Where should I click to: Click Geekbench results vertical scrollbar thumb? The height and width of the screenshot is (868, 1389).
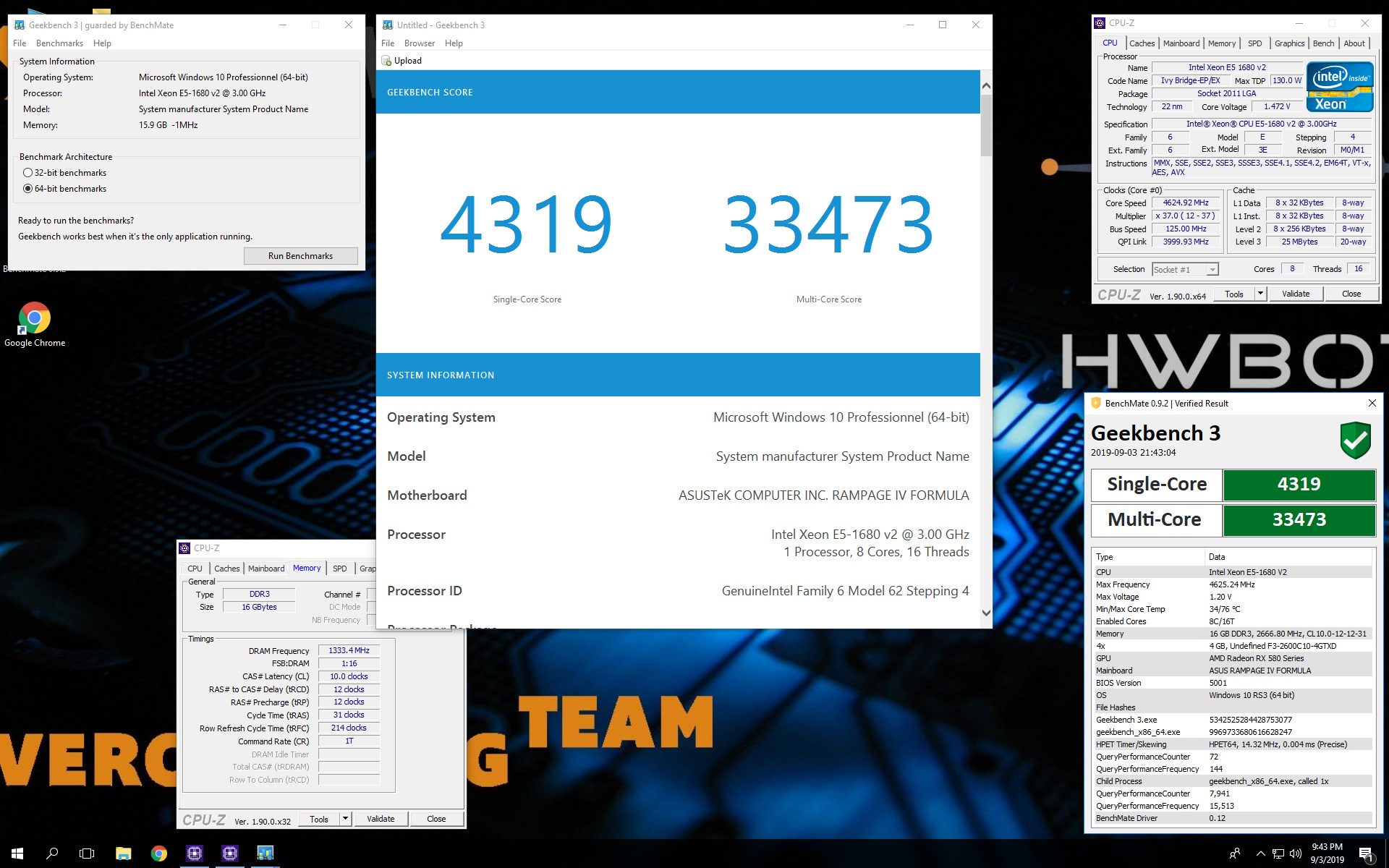(x=986, y=125)
